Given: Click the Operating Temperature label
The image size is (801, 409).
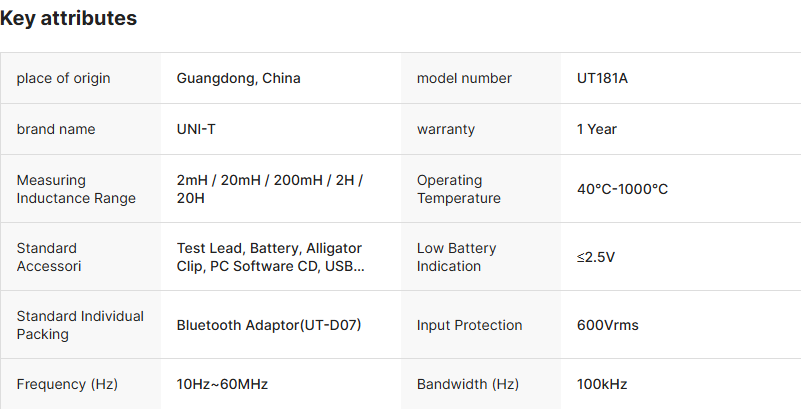Looking at the screenshot, I should 459,189.
